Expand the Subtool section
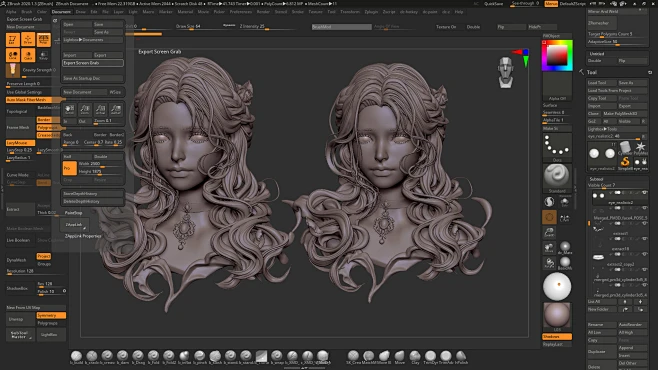The width and height of the screenshot is (658, 370). coord(596,179)
